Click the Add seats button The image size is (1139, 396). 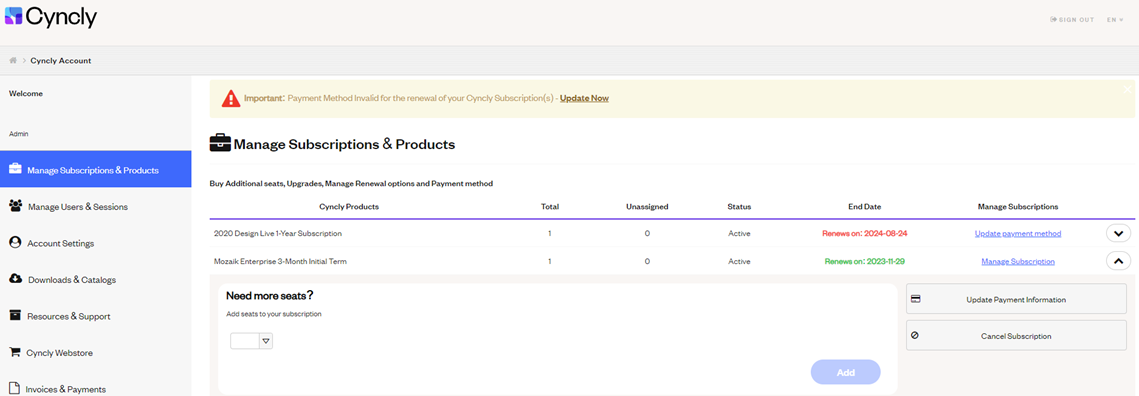[x=846, y=372]
